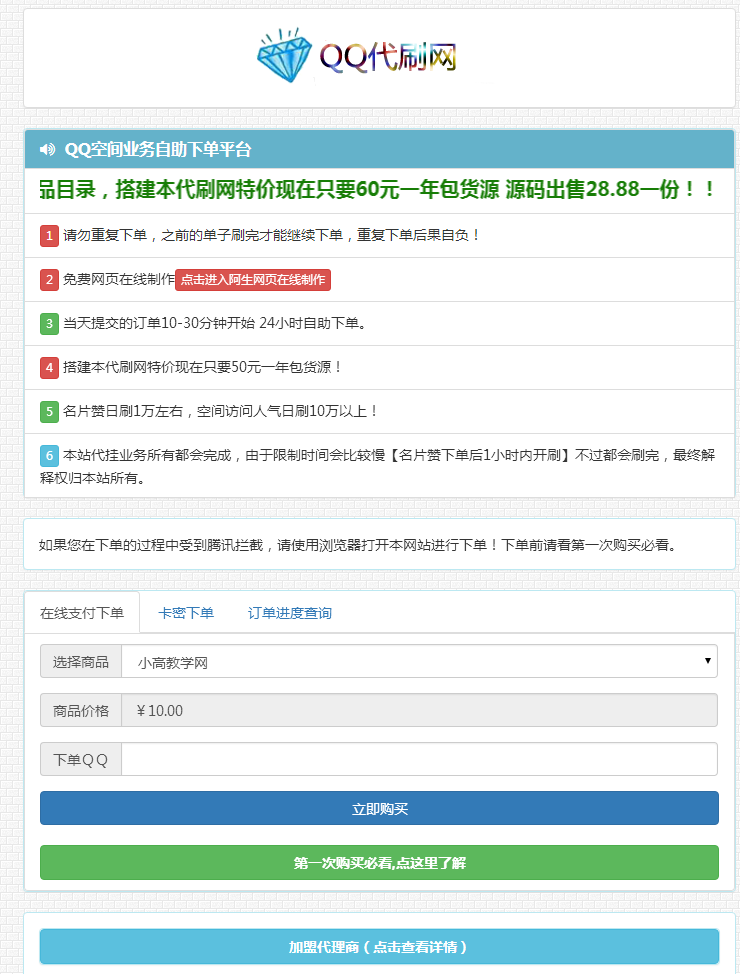Select the 在线支付下单 tab
The image size is (740, 974).
(82, 612)
